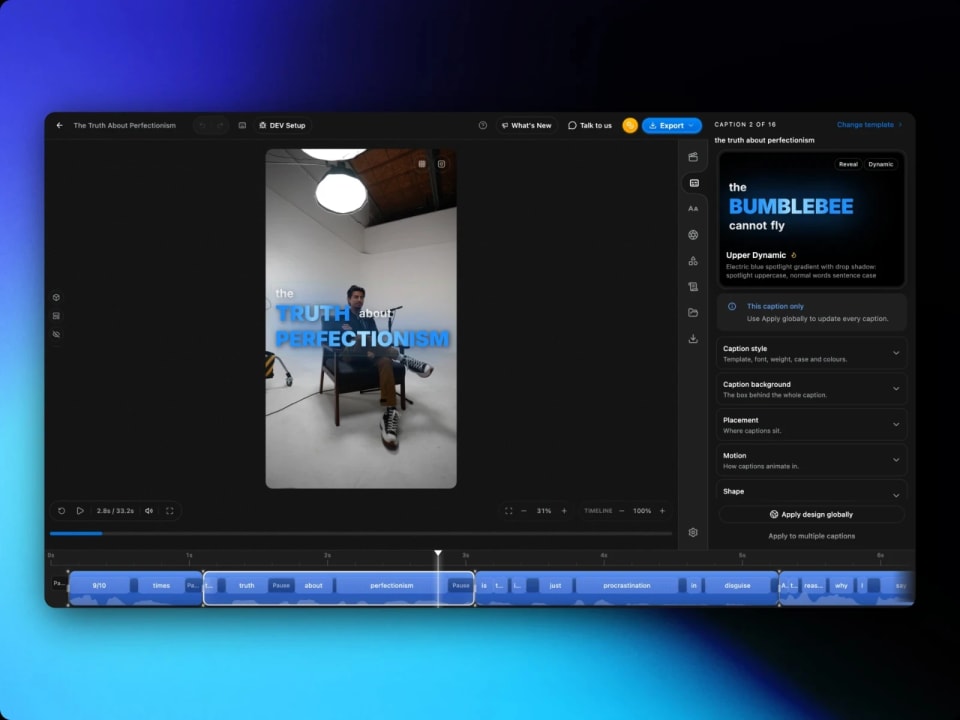Select the Pause block between truth and about

point(281,586)
